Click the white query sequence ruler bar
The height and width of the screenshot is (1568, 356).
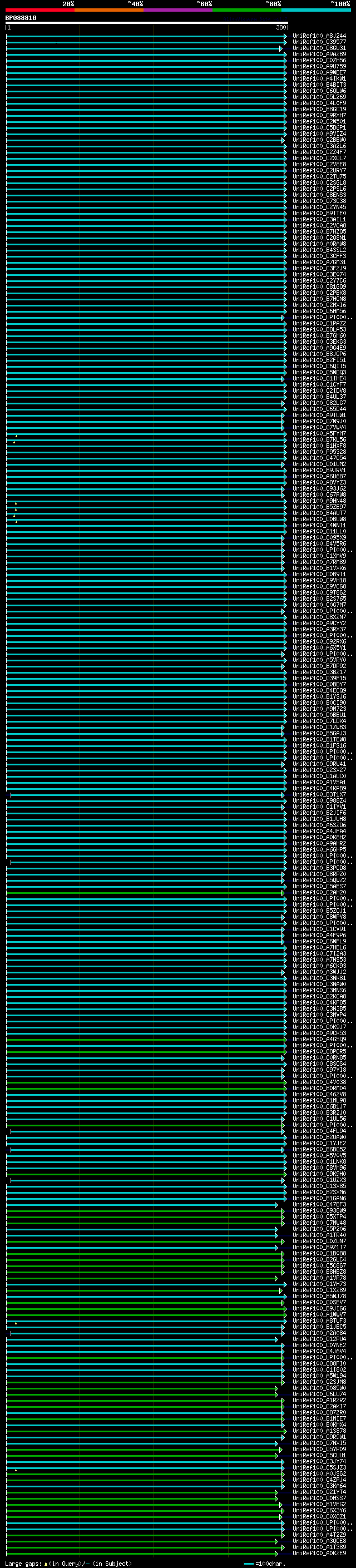click(x=147, y=23)
